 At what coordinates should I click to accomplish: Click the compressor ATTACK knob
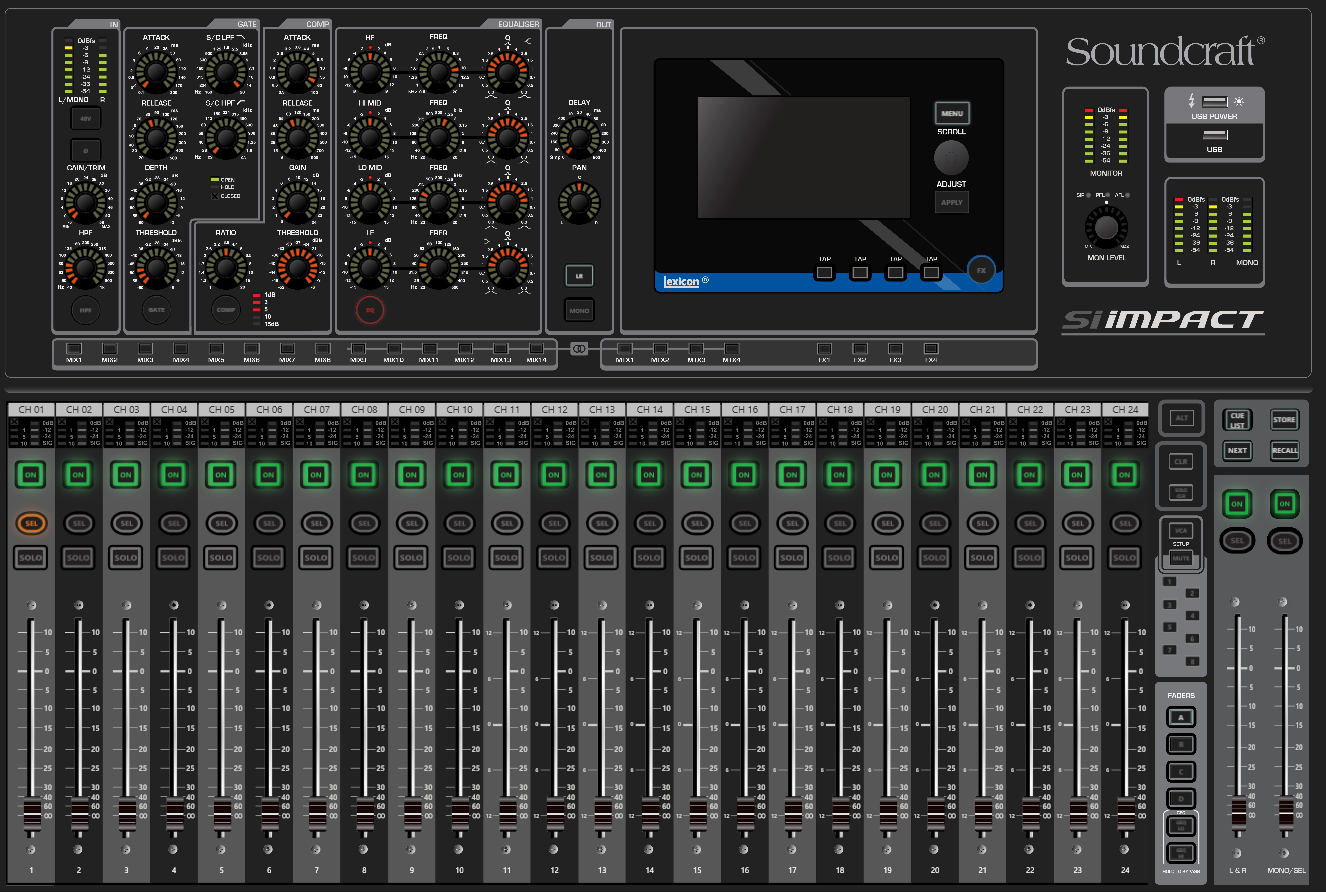[x=297, y=71]
